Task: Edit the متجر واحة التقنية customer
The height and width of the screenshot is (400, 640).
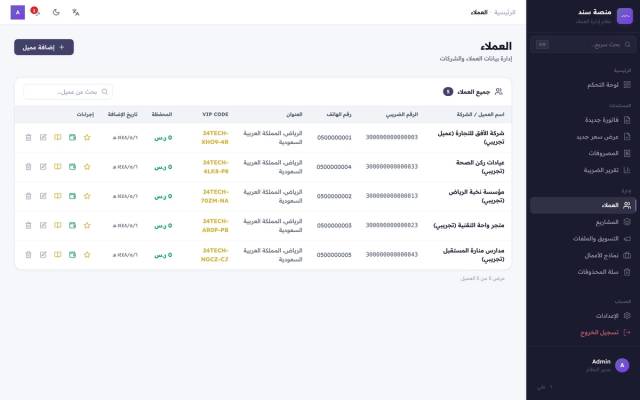Action: pyautogui.click(x=43, y=225)
